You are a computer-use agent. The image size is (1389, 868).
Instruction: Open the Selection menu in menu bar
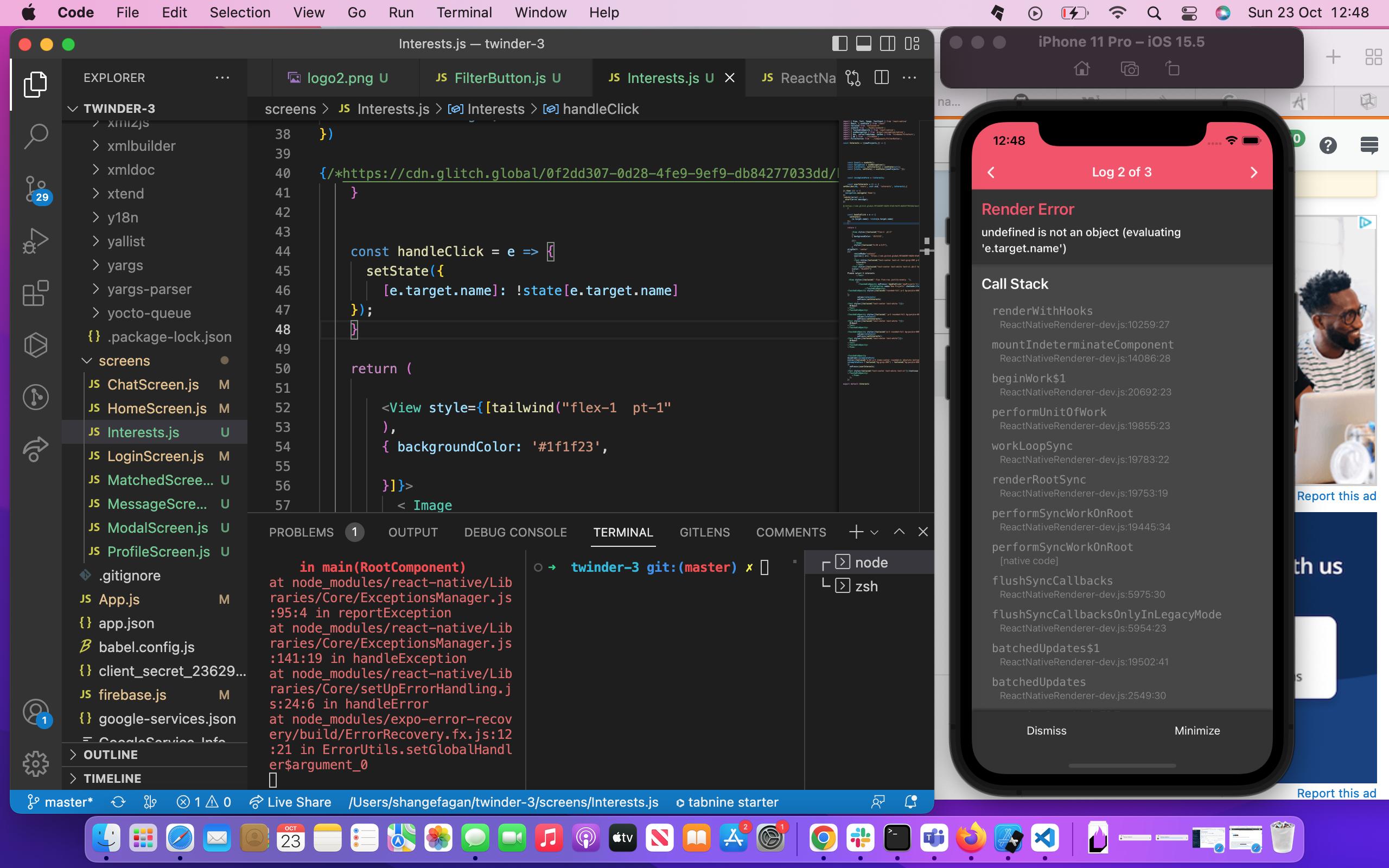pos(239,12)
